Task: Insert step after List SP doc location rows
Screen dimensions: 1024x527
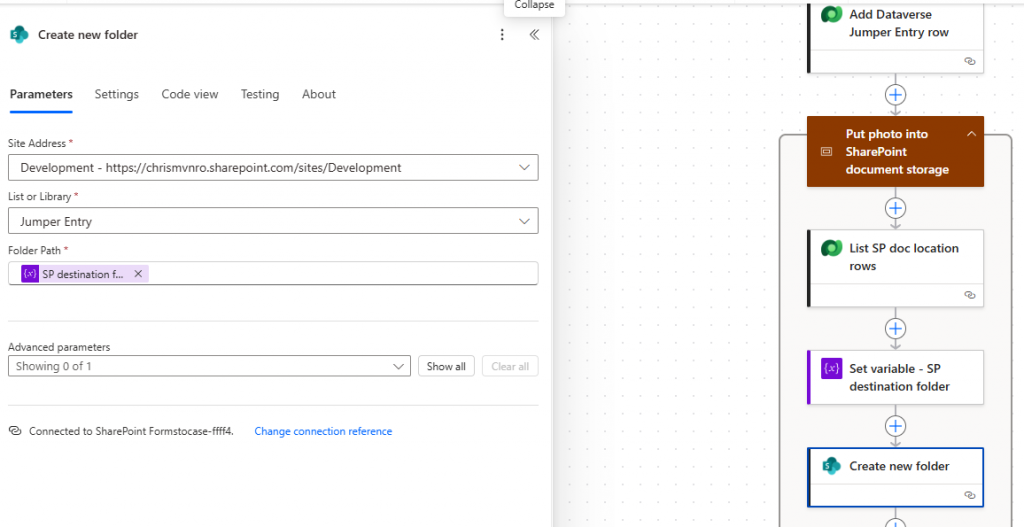Action: [x=896, y=328]
